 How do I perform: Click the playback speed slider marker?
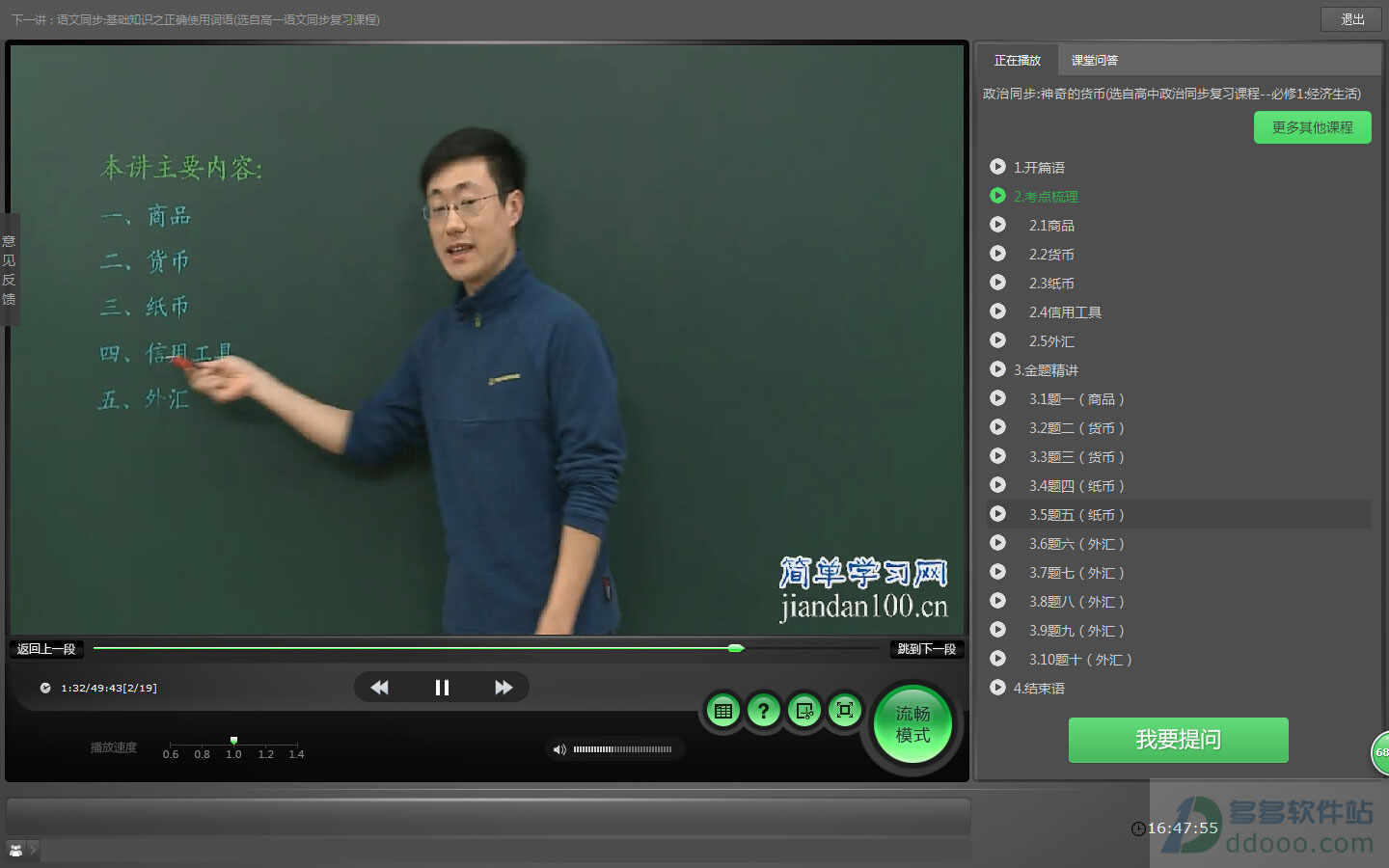[x=233, y=741]
